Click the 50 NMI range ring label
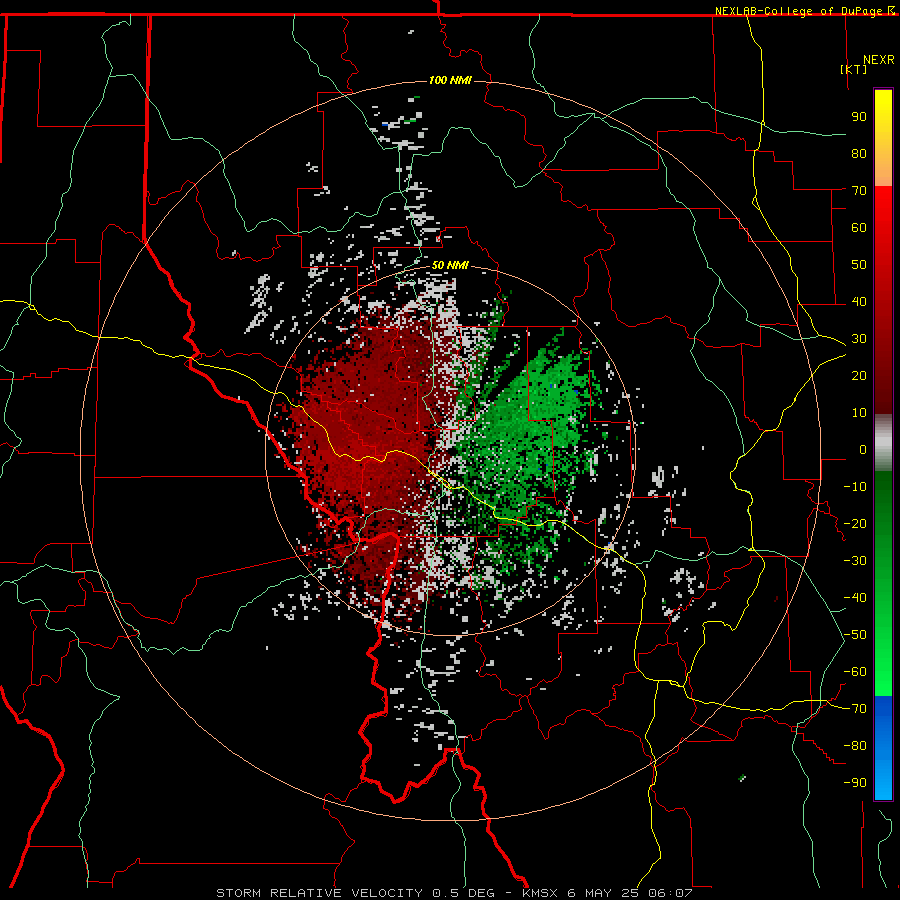This screenshot has width=900, height=900. pos(450,265)
